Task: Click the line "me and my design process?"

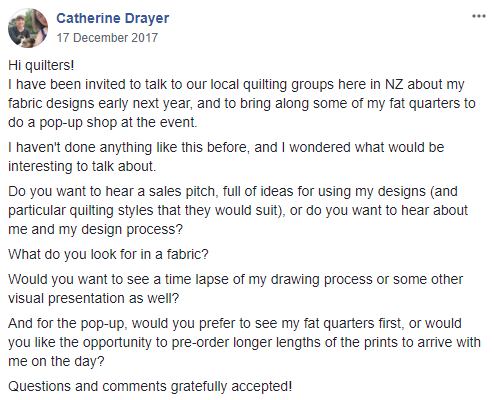Action: tap(95, 230)
